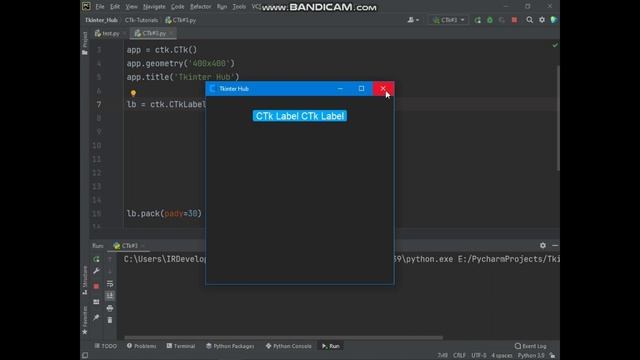Open the Edit menu
640x360 pixels.
[115, 7]
